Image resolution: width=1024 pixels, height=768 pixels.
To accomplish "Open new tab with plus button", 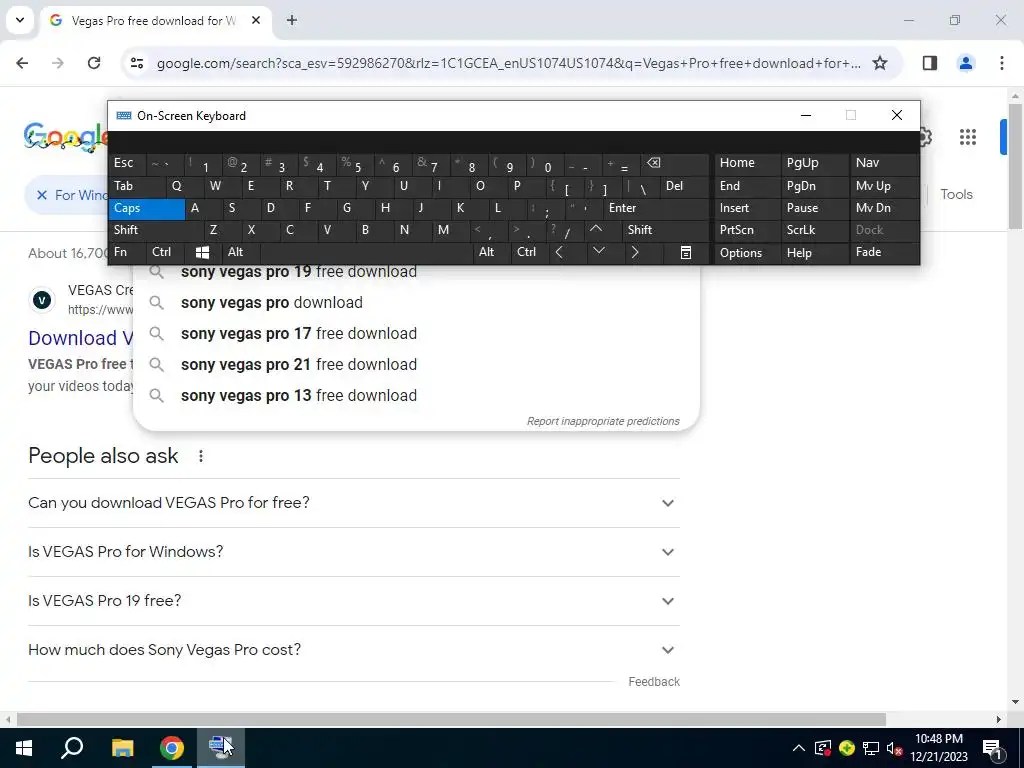I will click(x=292, y=20).
